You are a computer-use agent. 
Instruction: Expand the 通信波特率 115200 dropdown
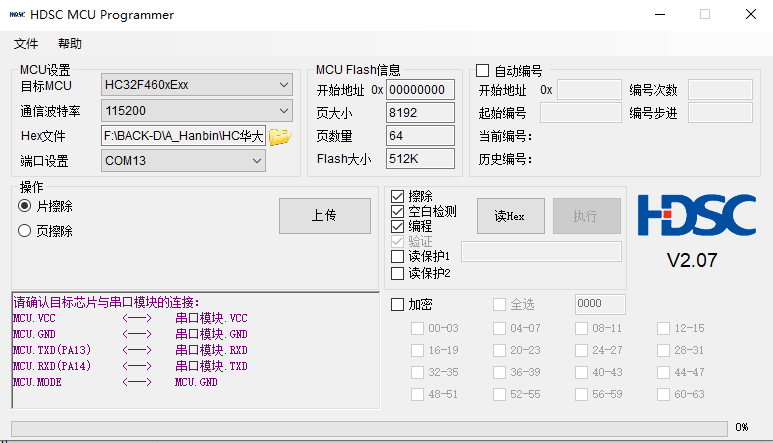point(197,111)
